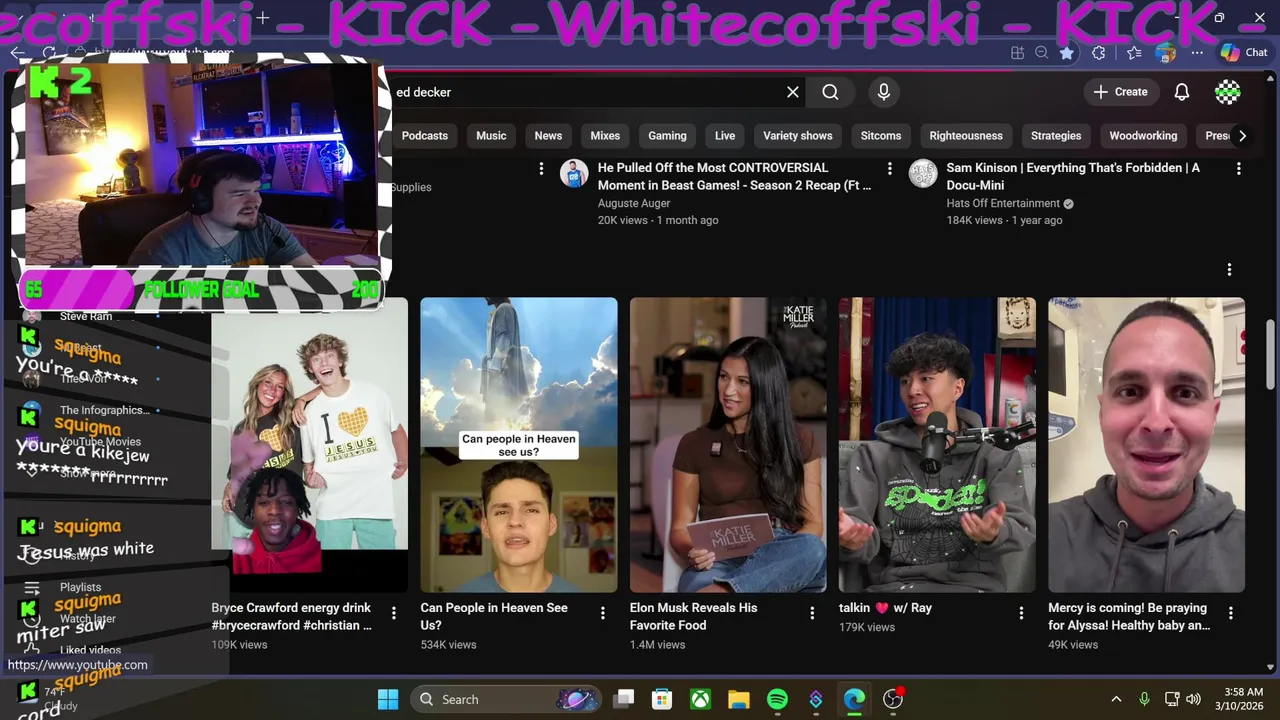Open Xbox app from taskbar

click(700, 699)
